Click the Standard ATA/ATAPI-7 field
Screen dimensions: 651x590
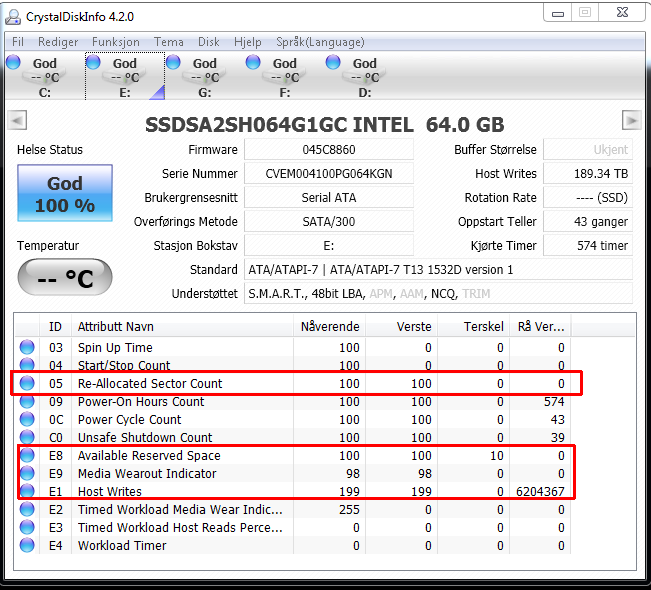click(x=438, y=270)
